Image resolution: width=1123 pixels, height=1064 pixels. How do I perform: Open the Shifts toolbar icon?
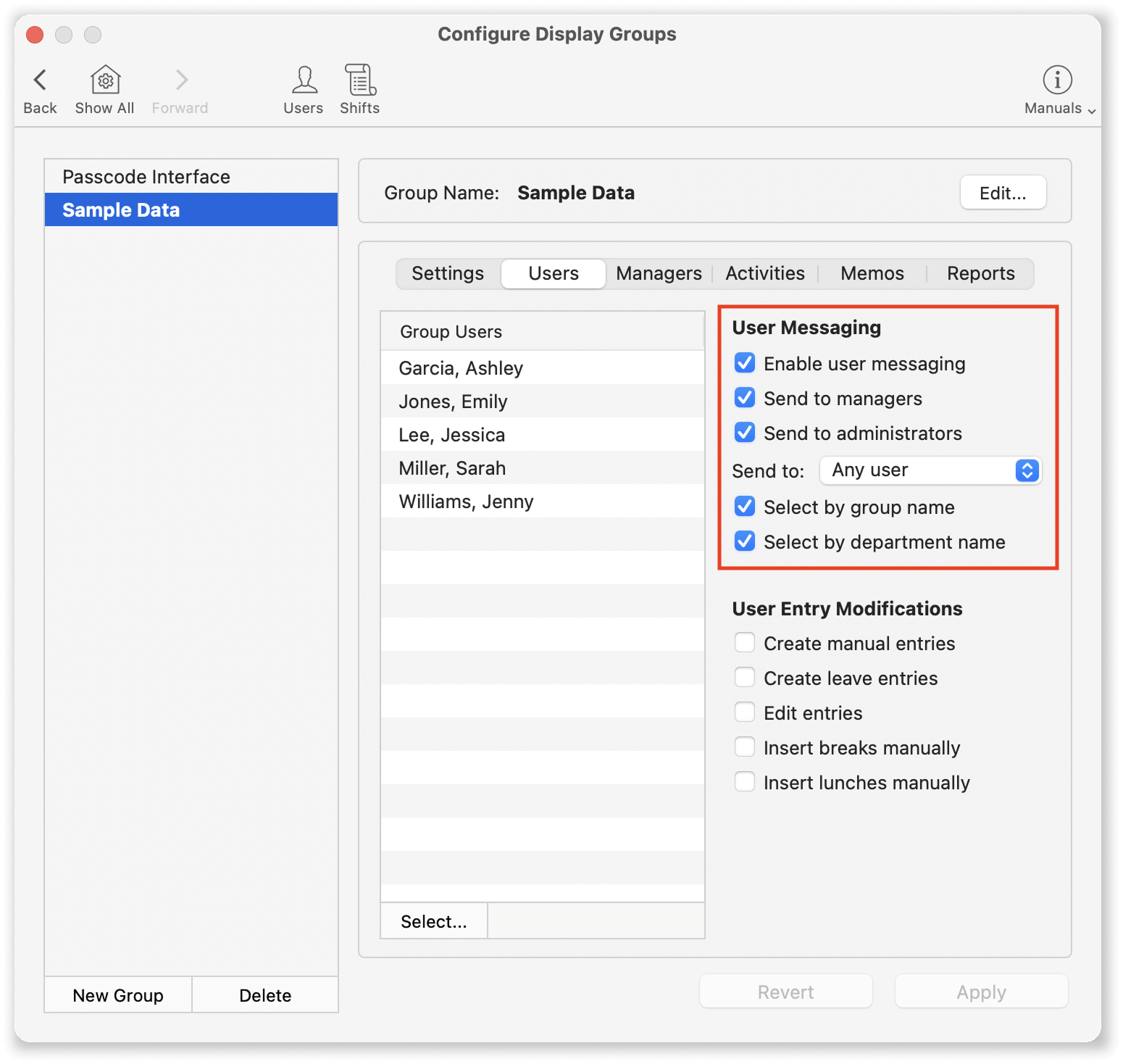tap(359, 80)
